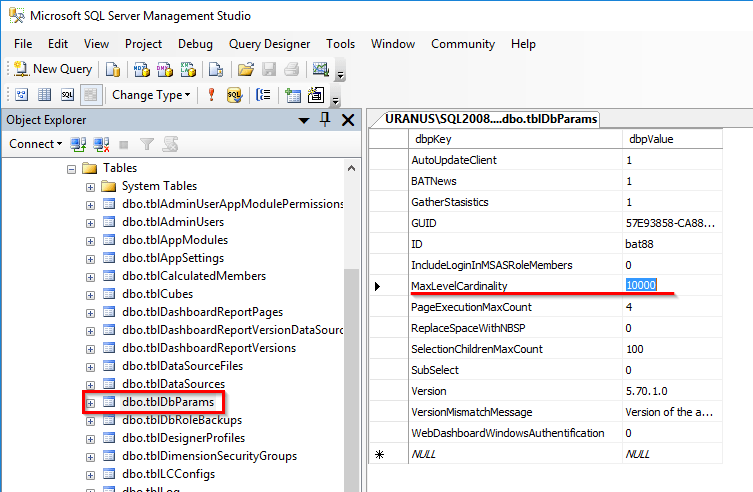The width and height of the screenshot is (753, 492).
Task: Click the Save floppy disk icon
Action: [269, 70]
